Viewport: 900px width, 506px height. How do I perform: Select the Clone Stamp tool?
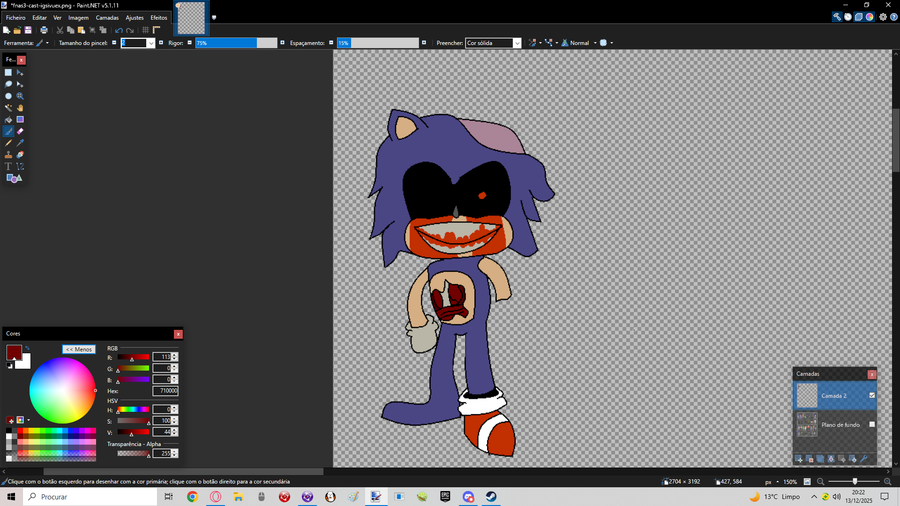(8, 155)
